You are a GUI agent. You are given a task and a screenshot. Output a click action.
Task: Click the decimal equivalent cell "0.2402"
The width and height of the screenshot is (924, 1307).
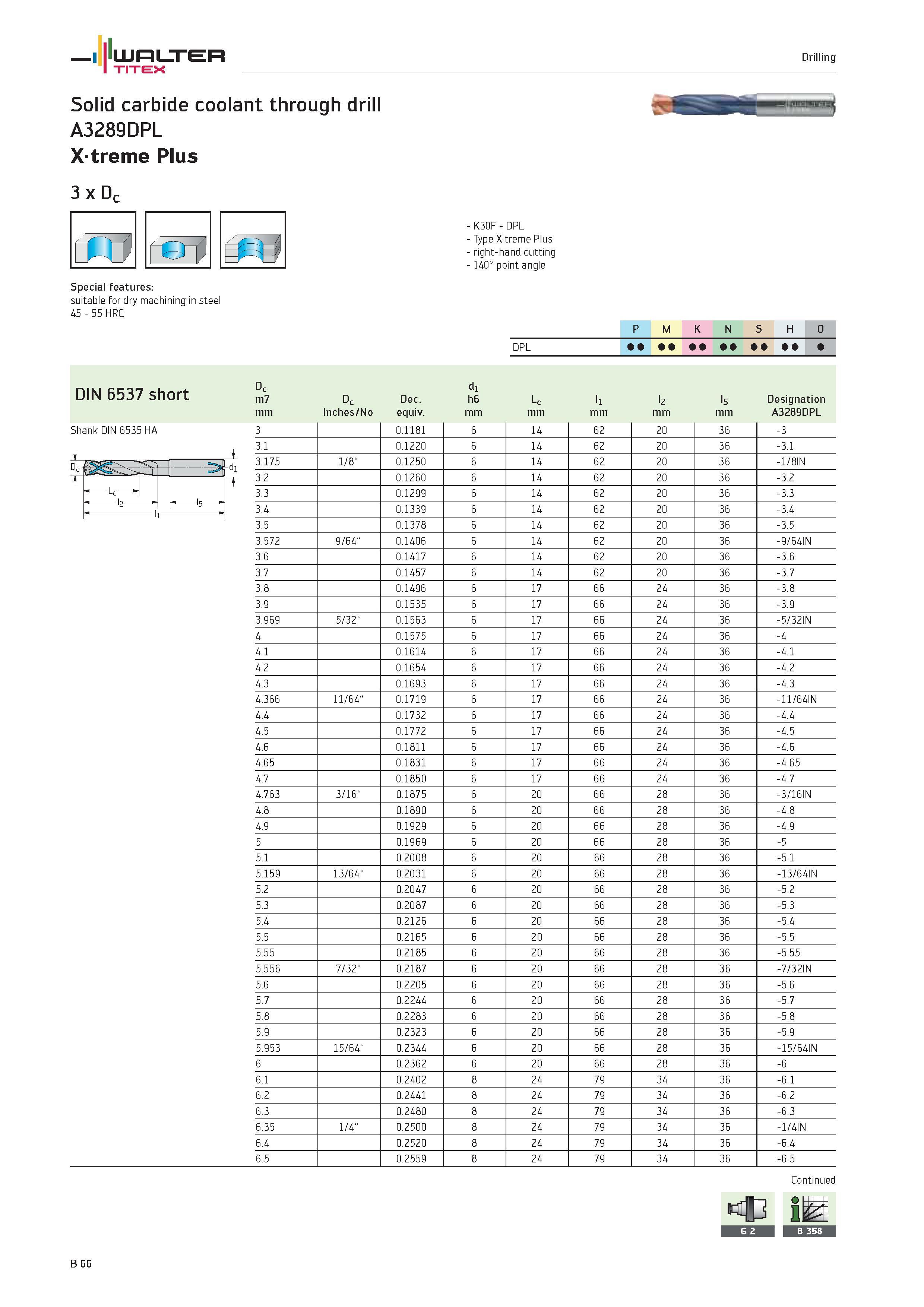[x=411, y=1080]
